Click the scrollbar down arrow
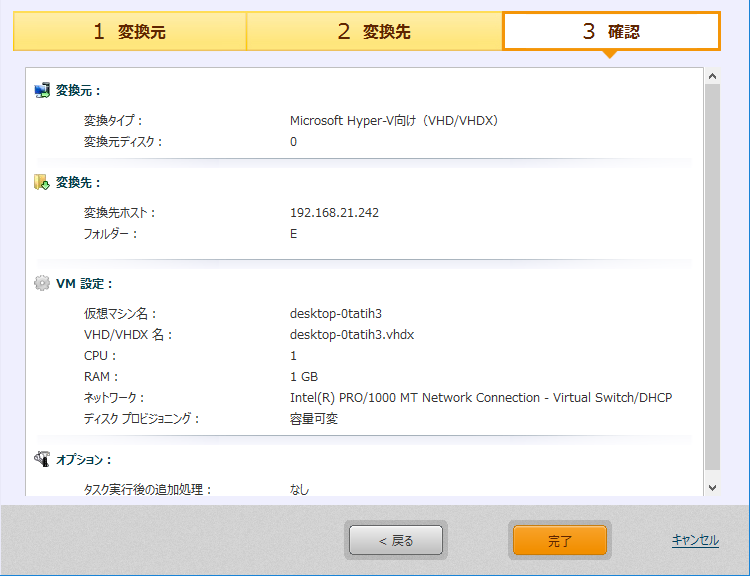This screenshot has width=750, height=576. pyautogui.click(x=712, y=487)
